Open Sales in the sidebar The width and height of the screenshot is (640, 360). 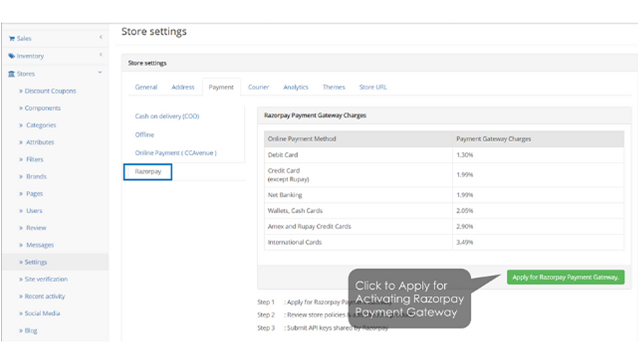pos(24,38)
